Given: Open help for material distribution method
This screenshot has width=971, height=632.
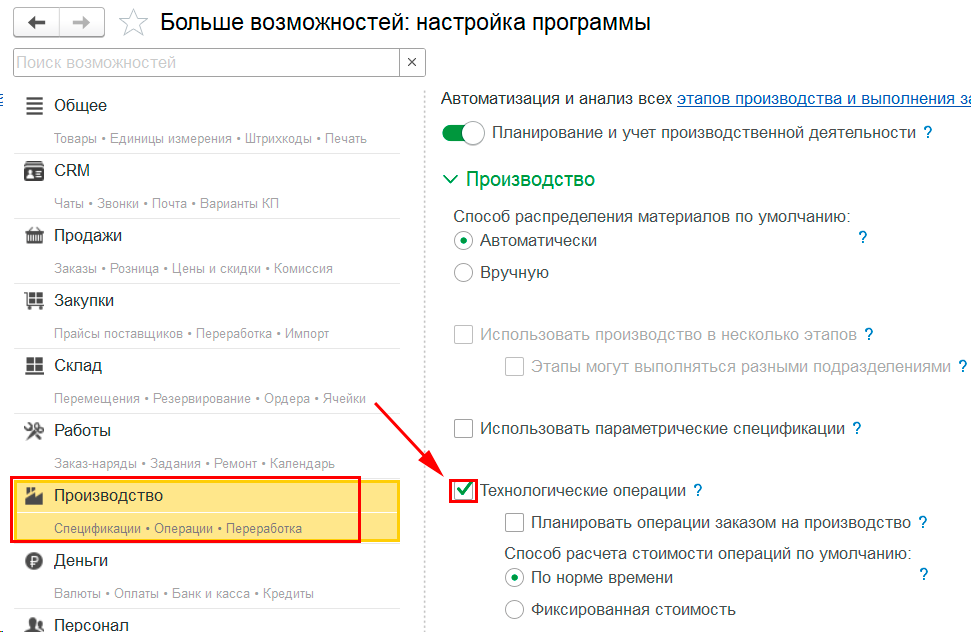Looking at the screenshot, I should [x=863, y=237].
